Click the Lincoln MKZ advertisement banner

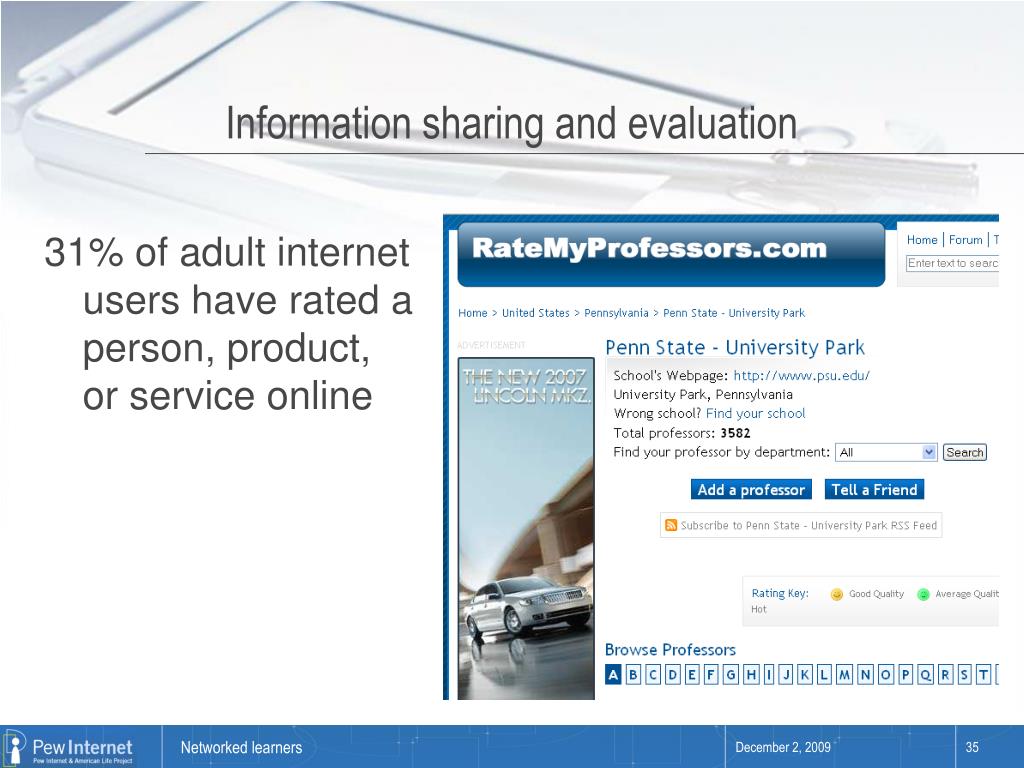(x=526, y=528)
